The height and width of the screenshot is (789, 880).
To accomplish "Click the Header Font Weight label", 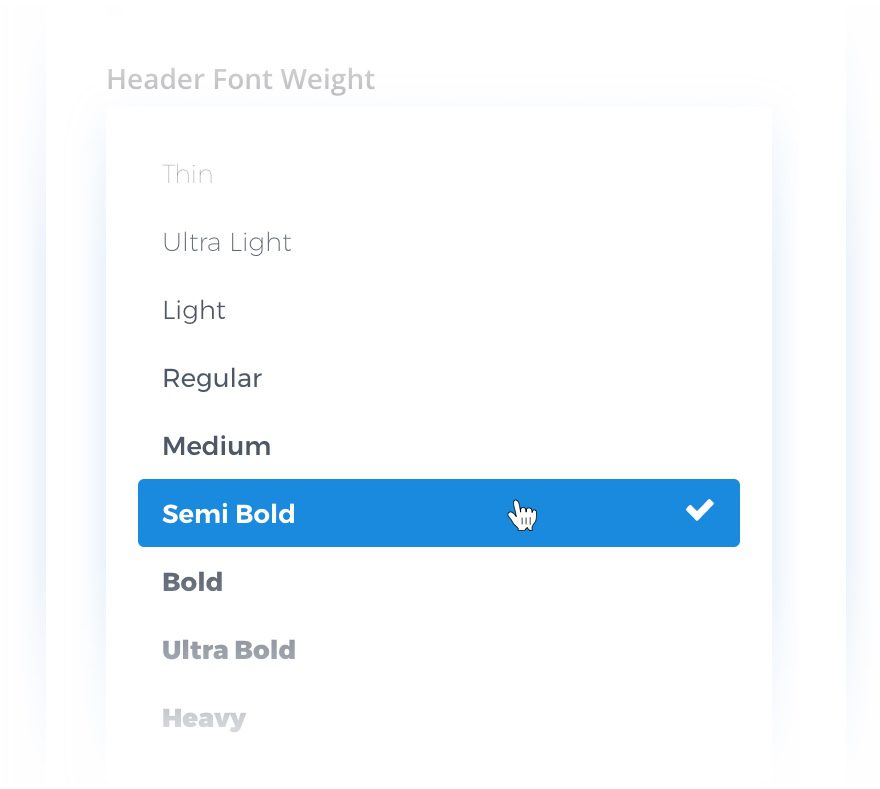I will coord(241,80).
